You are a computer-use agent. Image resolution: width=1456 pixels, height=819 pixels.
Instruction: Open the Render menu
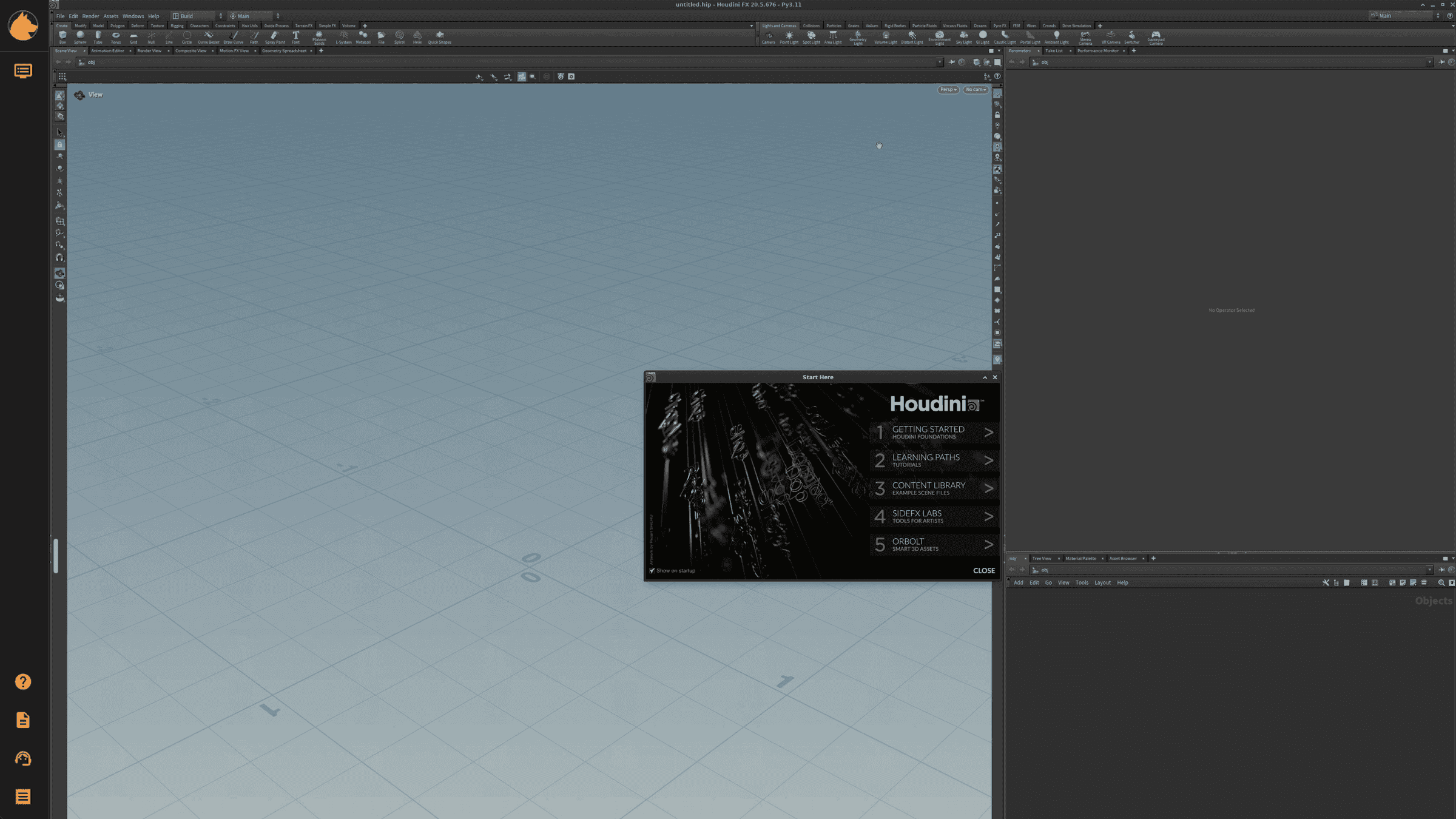(x=90, y=16)
